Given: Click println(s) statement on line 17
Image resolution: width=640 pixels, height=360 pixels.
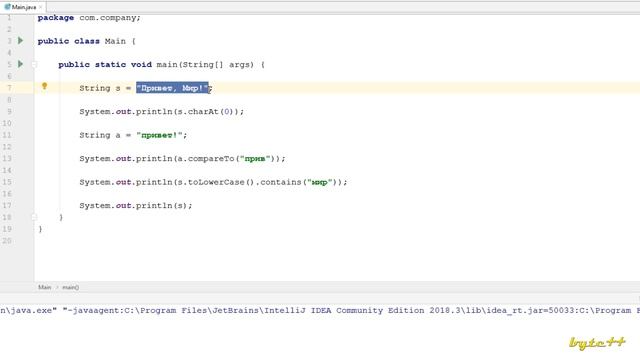Looking at the screenshot, I should (x=136, y=205).
